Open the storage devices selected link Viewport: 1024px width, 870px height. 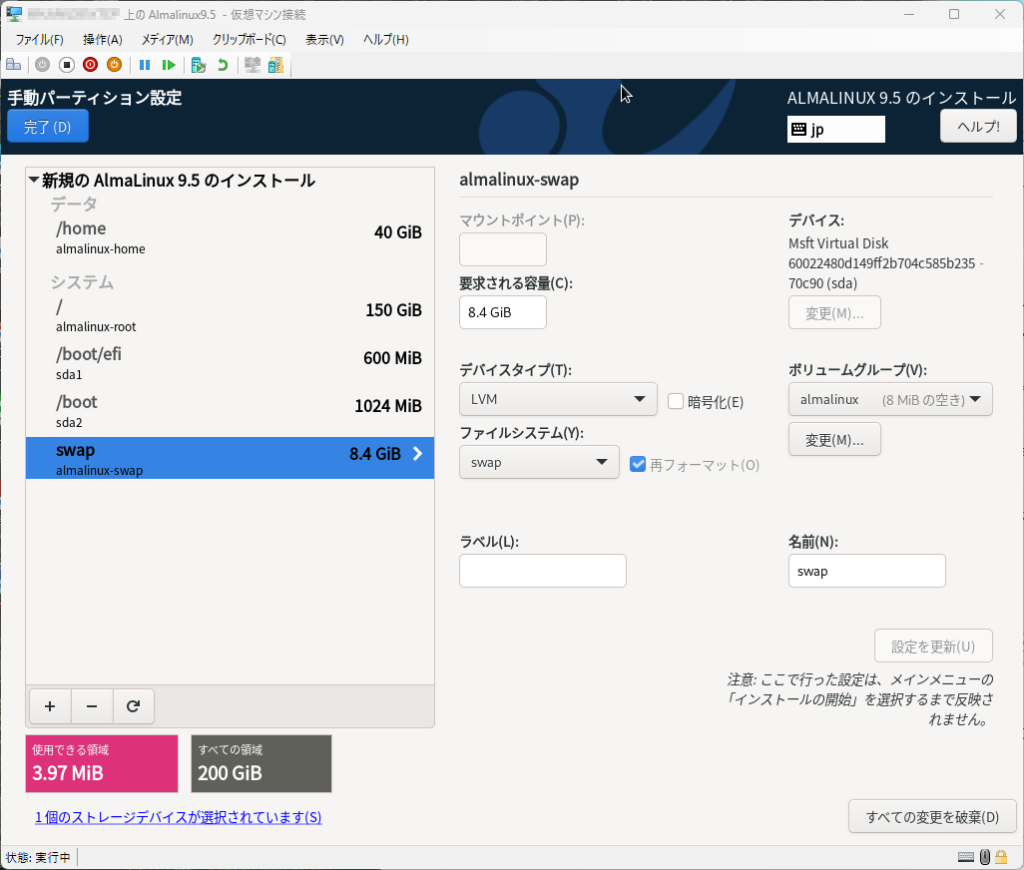(178, 818)
